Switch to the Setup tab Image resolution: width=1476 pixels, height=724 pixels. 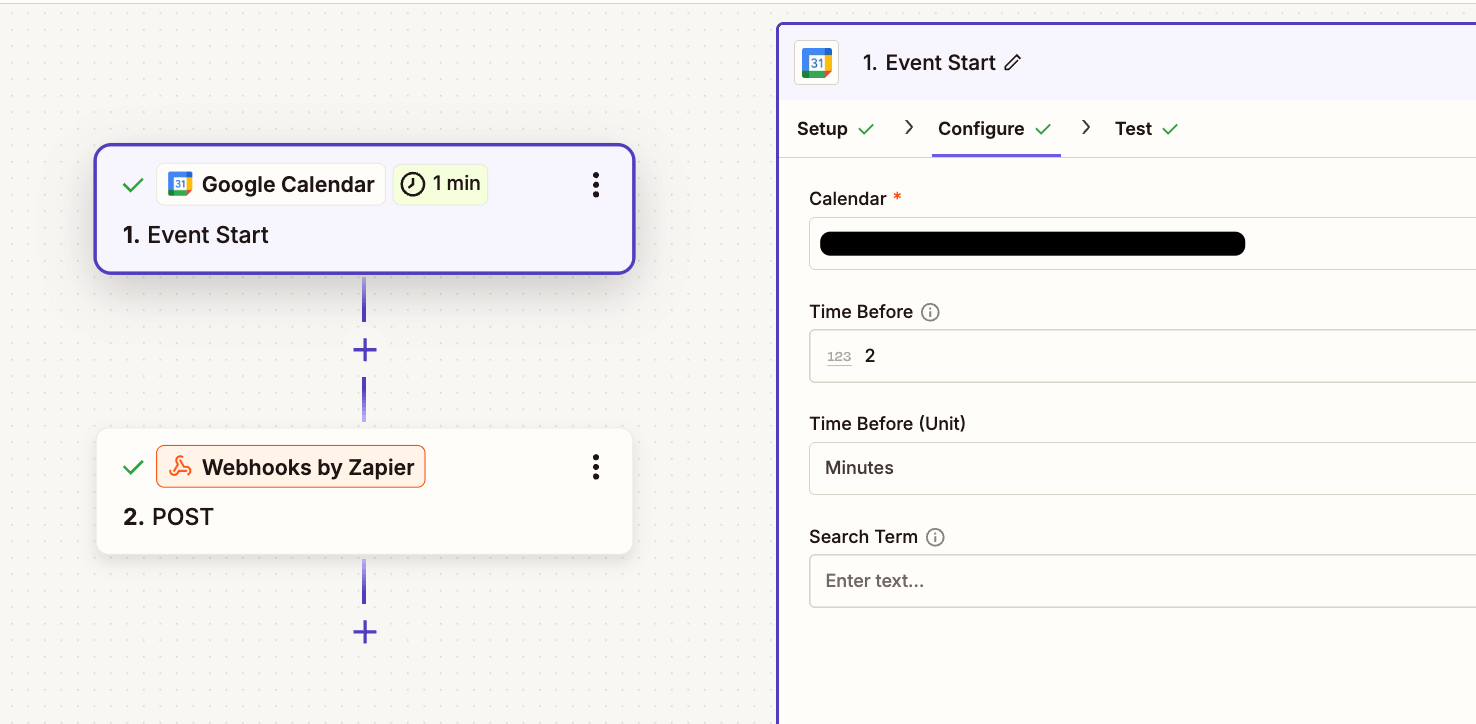pyautogui.click(x=823, y=129)
